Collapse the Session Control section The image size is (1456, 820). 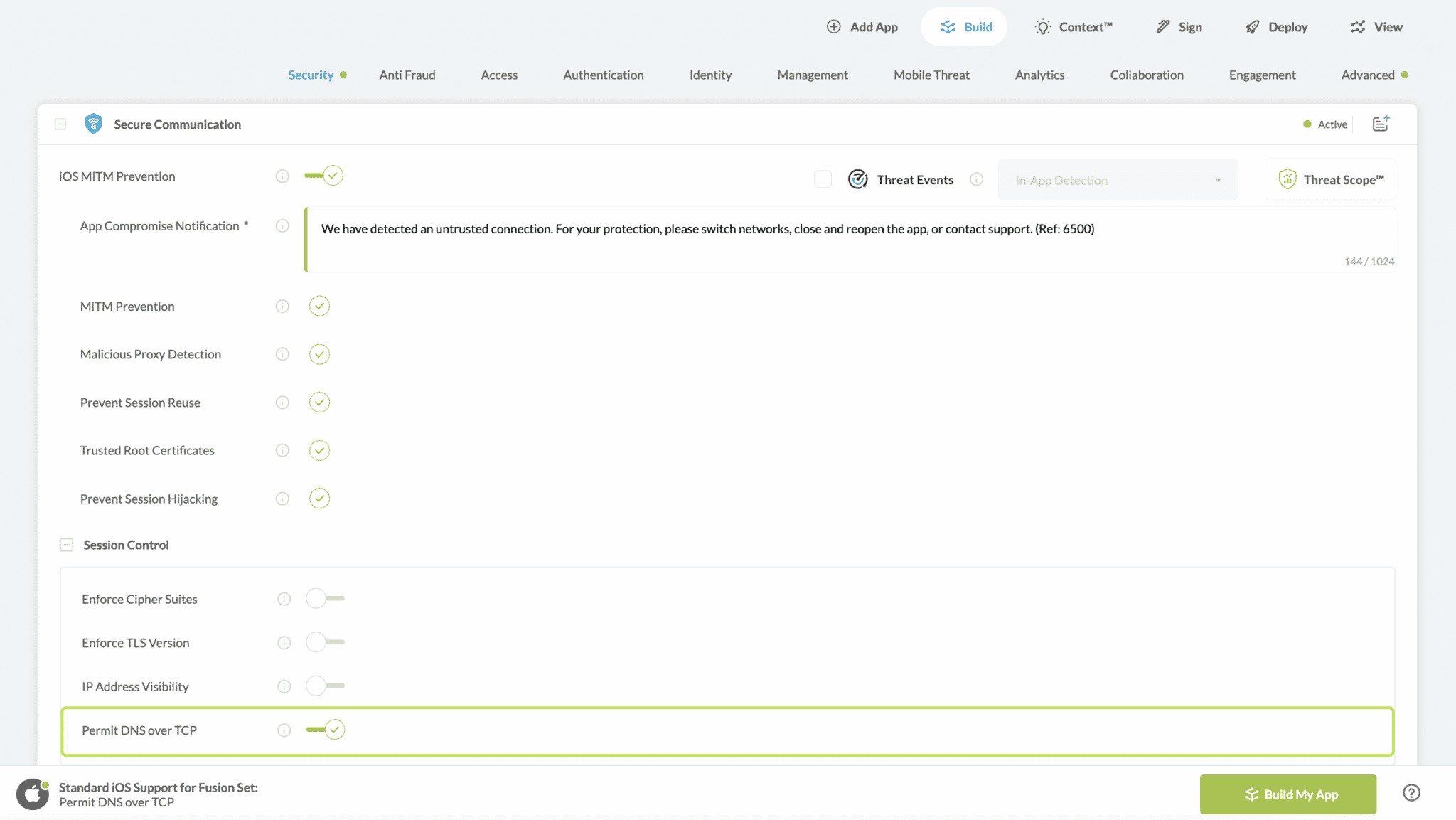67,545
